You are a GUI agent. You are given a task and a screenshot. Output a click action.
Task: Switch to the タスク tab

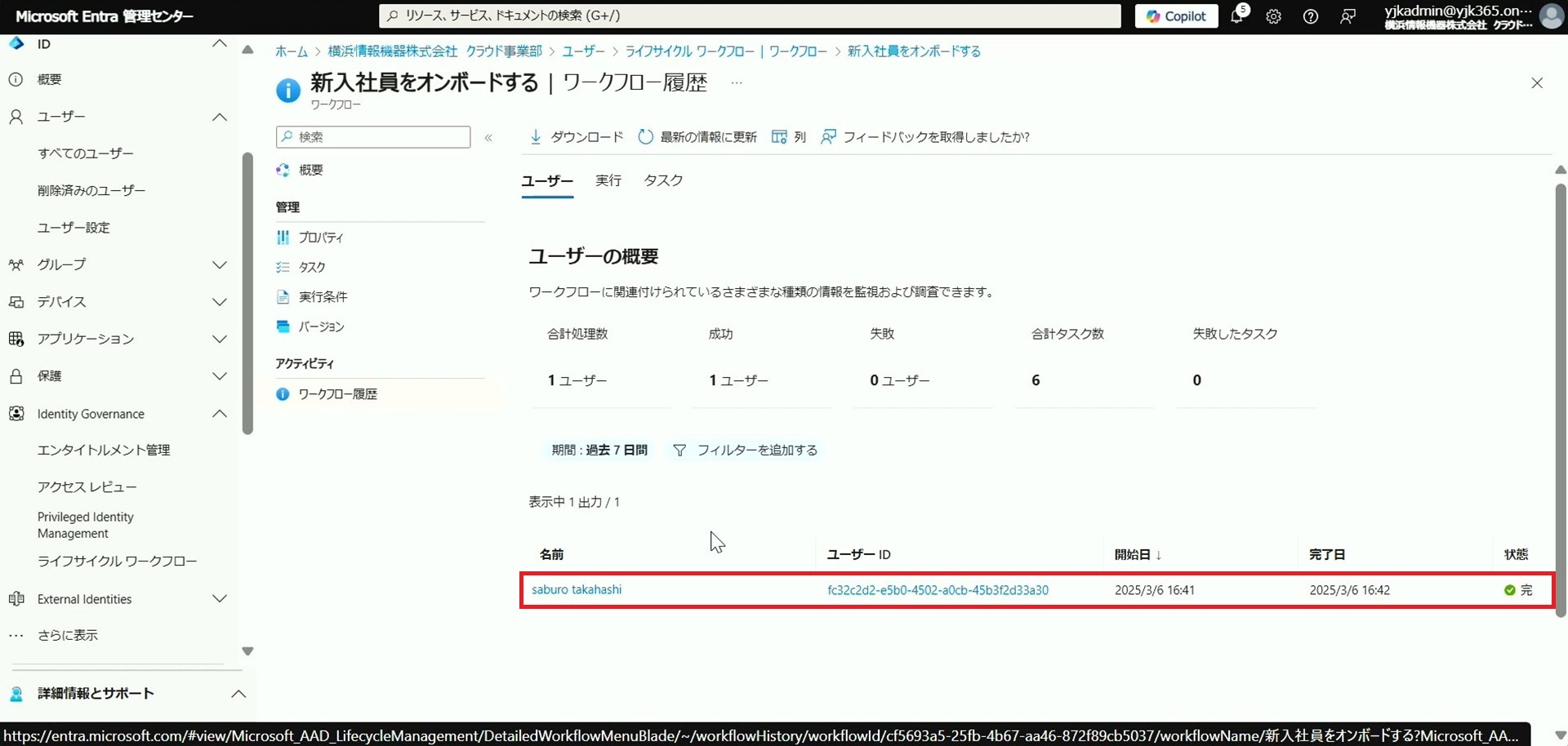click(x=662, y=180)
